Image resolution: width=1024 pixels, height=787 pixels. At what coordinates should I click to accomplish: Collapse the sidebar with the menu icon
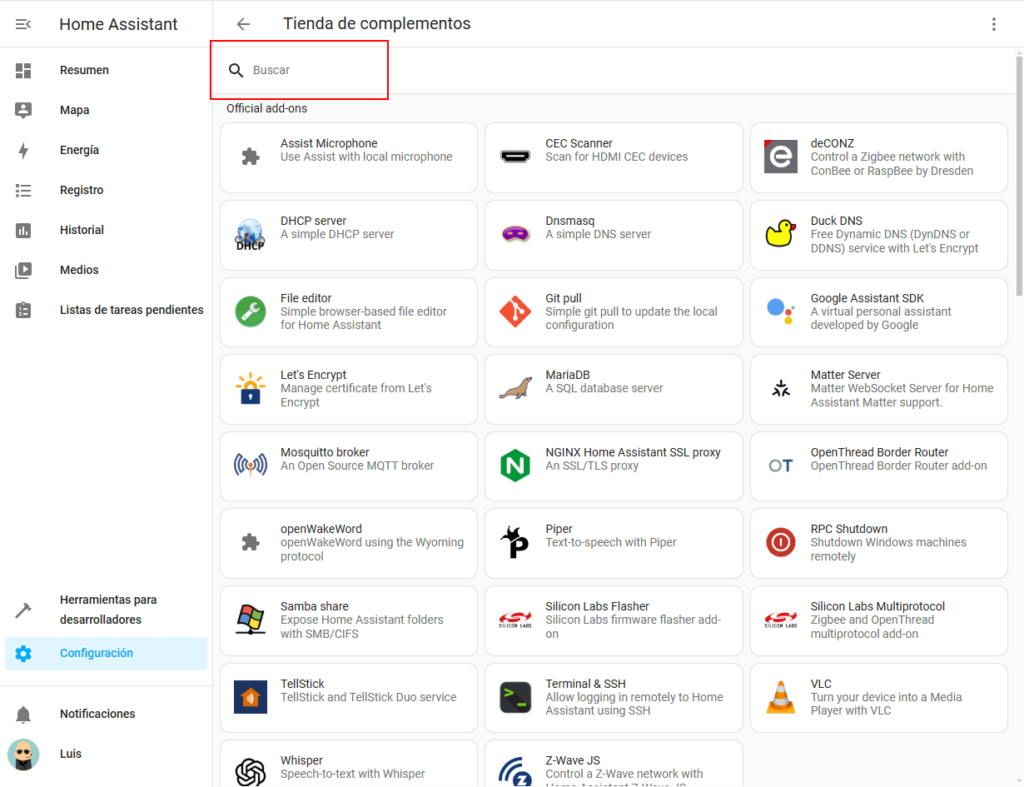click(23, 24)
